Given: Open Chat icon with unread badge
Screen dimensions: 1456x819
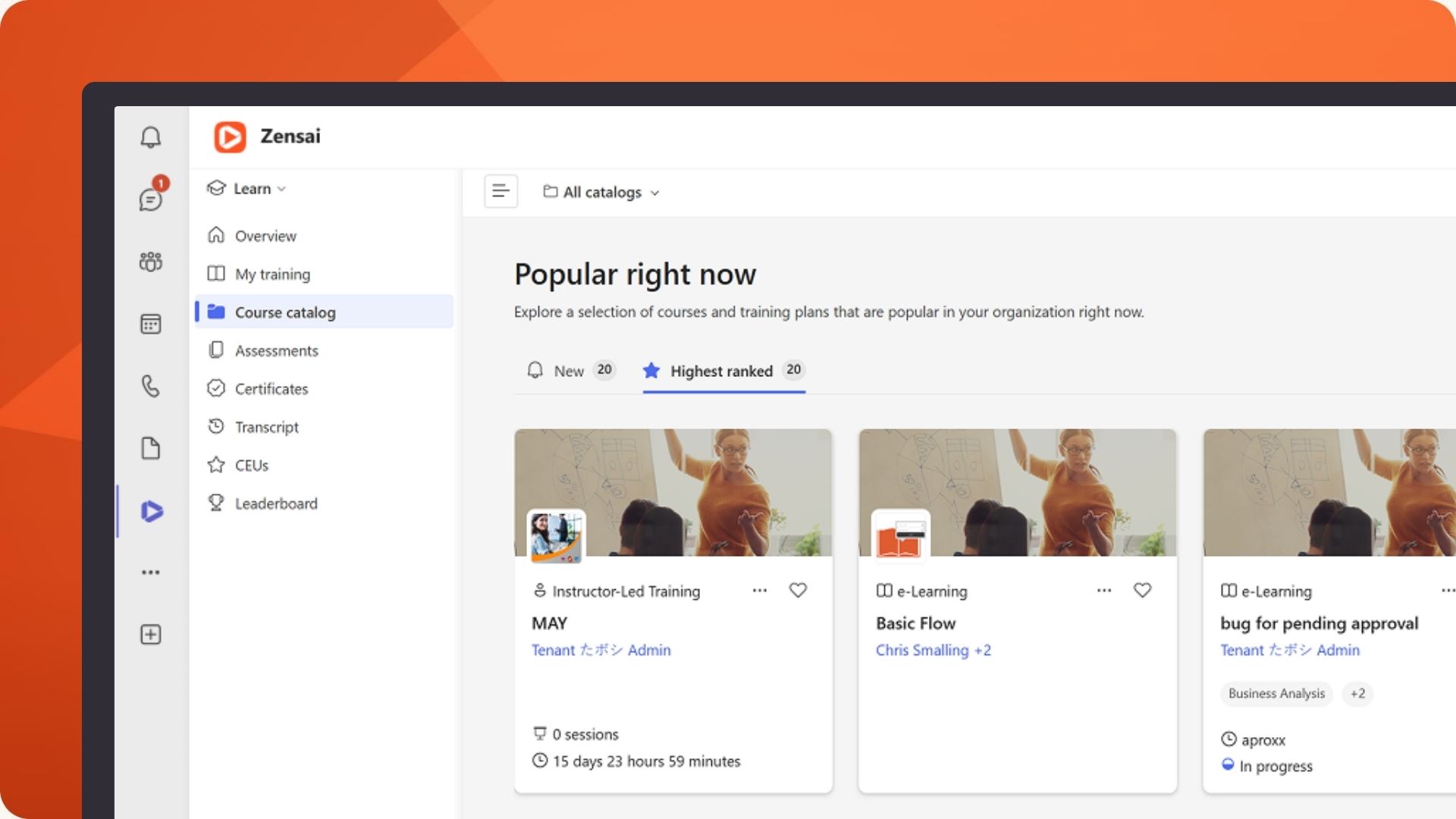Looking at the screenshot, I should click(x=152, y=197).
